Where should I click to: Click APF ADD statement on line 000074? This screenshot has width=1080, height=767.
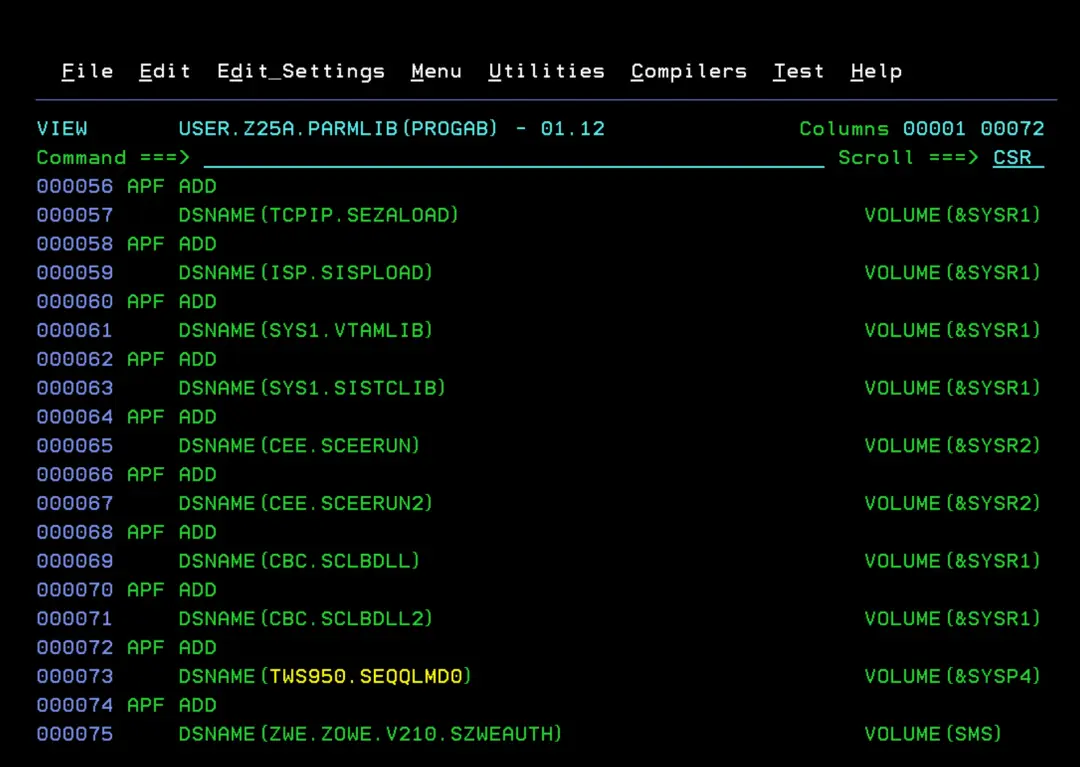click(x=172, y=706)
